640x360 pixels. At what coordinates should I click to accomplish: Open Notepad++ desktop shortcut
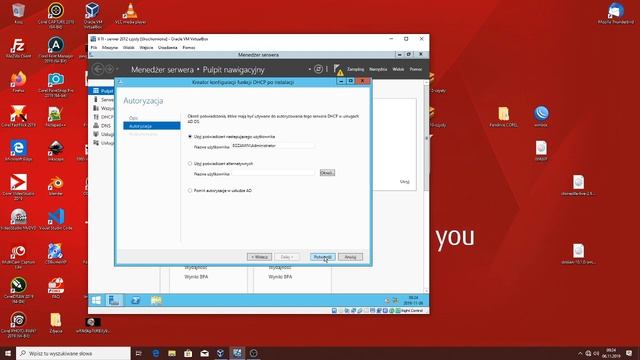pyautogui.click(x=56, y=117)
